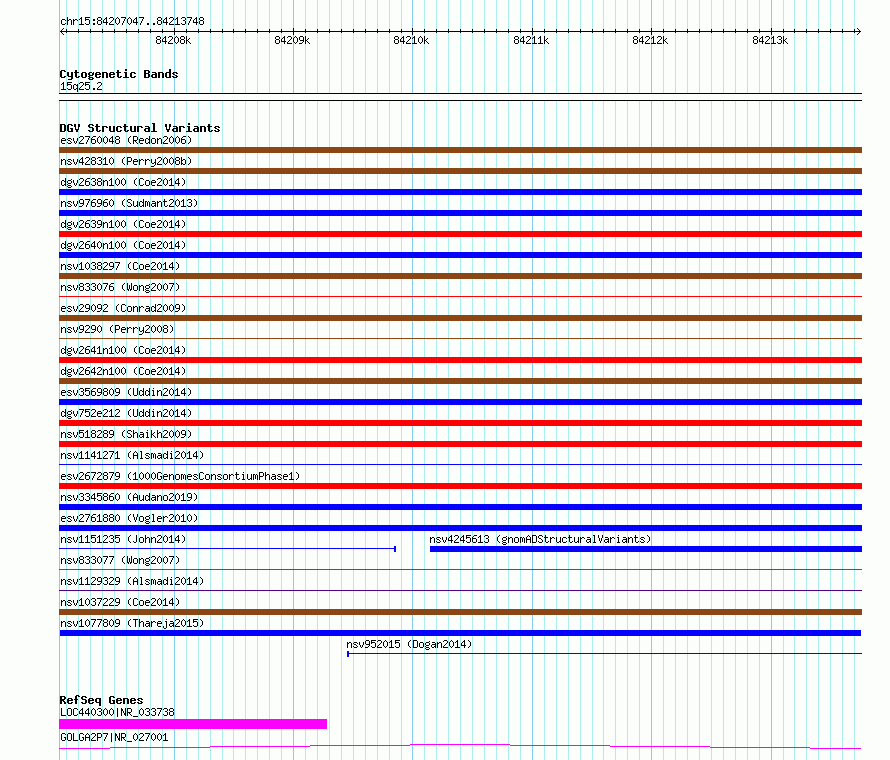890x760 pixels.
Task: Click the nsv9290 (Perry2008) label
Action: tap(117, 329)
